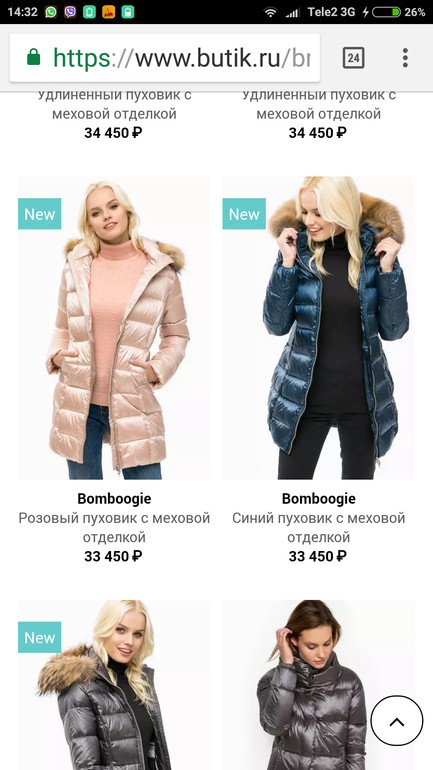Open the Розовый пуховик с меховой отделкой link
Image resolution: width=433 pixels, height=770 pixels.
(114, 527)
